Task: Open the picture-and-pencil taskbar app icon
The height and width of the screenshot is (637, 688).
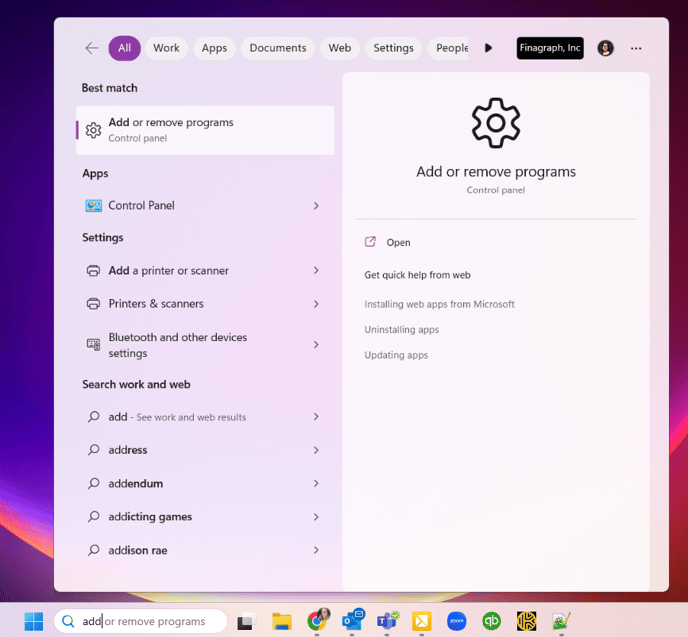Action: (561, 621)
